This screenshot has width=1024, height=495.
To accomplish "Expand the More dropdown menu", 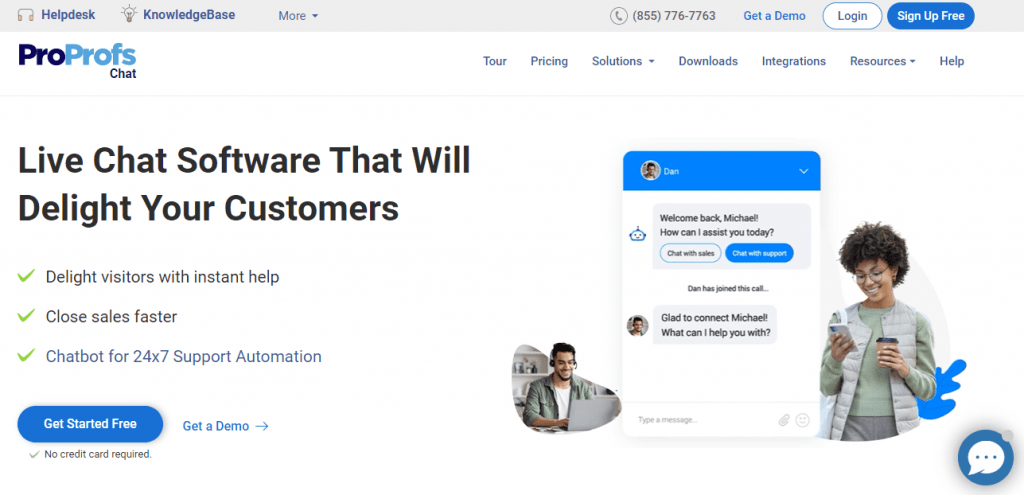I will [298, 16].
